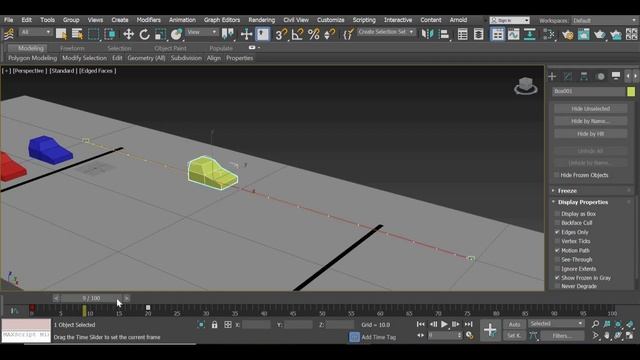
Task: Click the Play Animation button
Action: pyautogui.click(x=444, y=324)
